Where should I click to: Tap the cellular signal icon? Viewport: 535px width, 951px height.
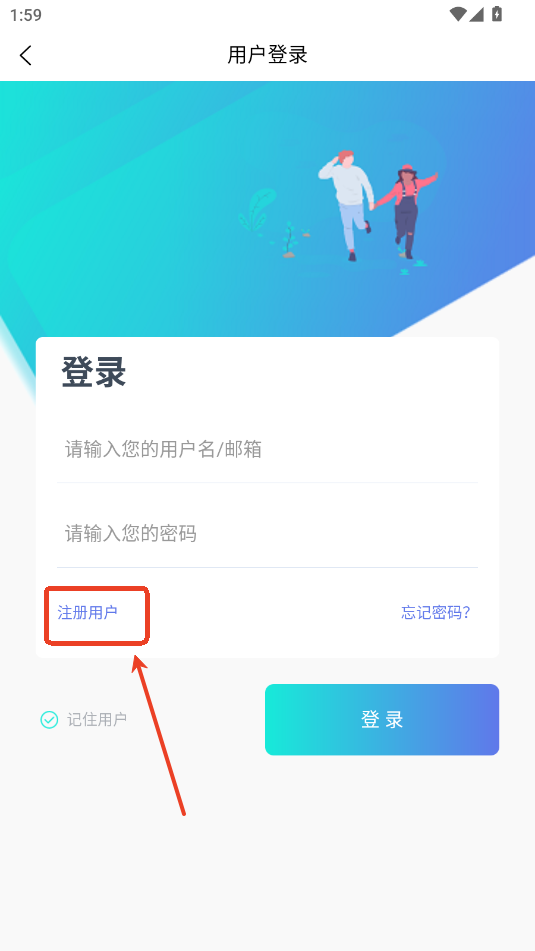pyautogui.click(x=476, y=14)
